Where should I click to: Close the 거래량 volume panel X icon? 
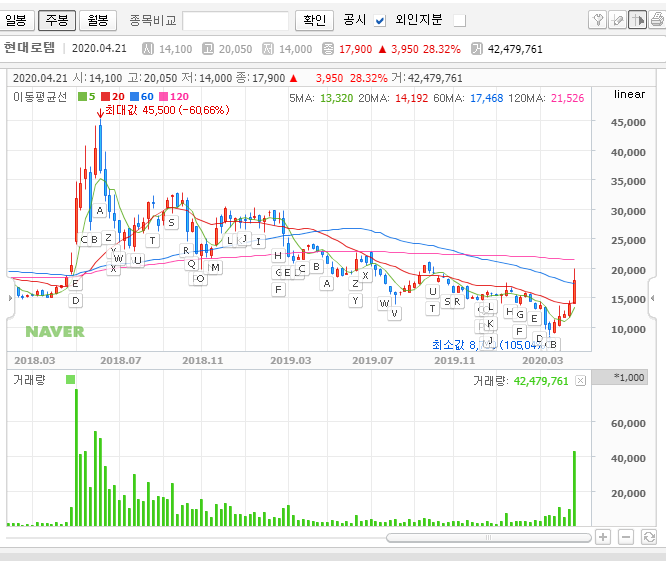[580, 381]
